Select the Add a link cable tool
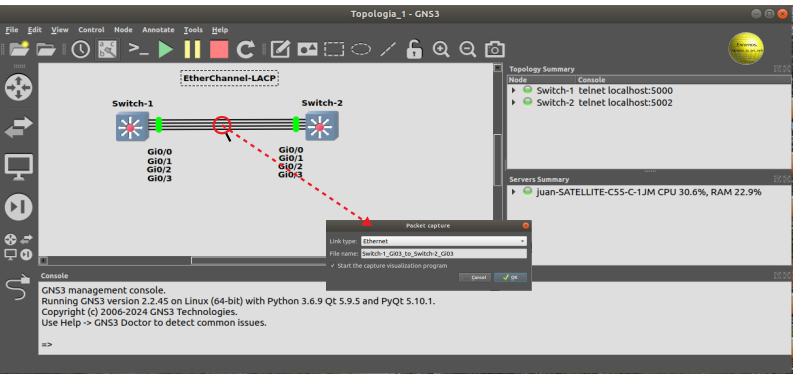This screenshot has height=376, width=793. click(x=19, y=286)
